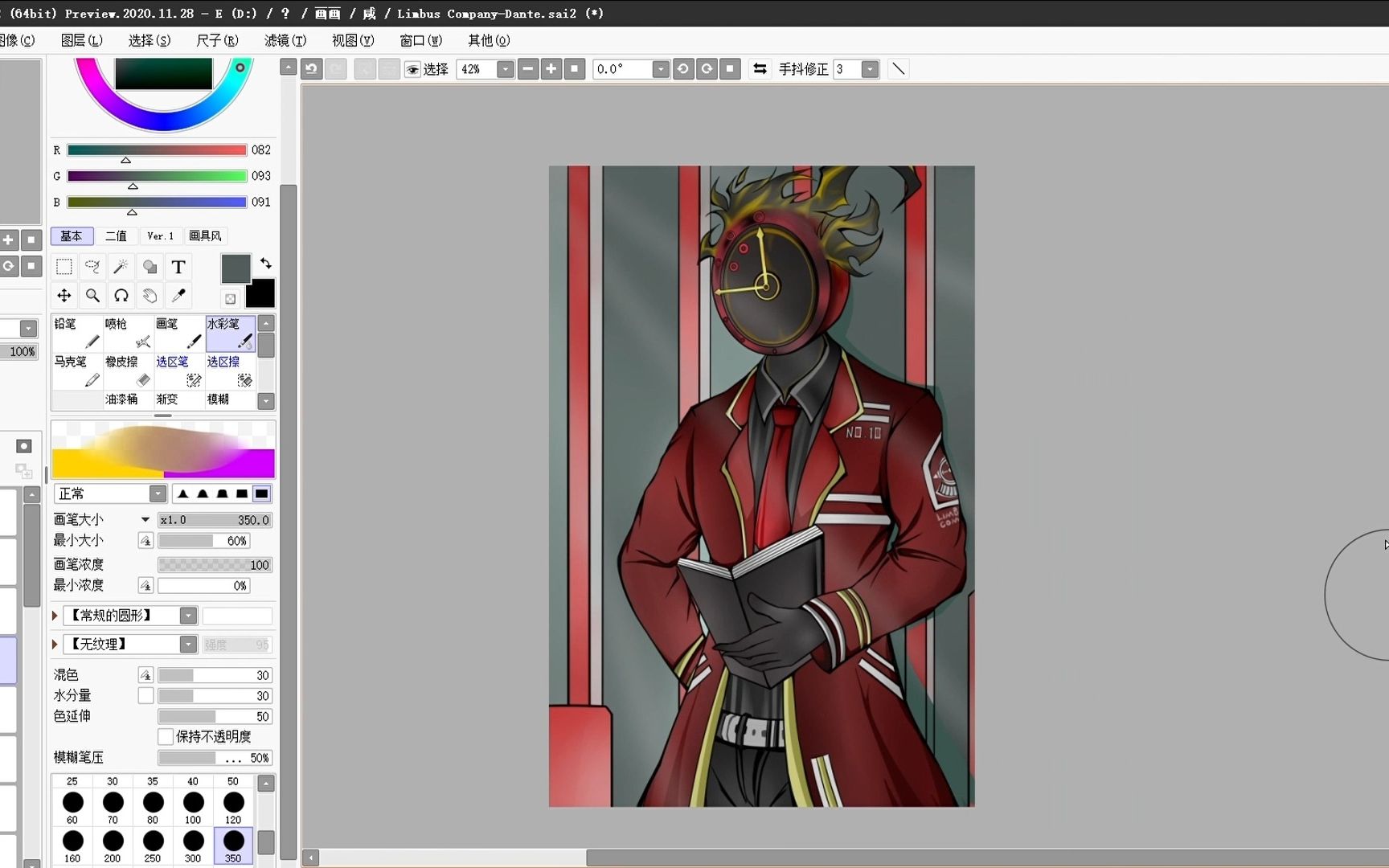Select the Rotate view tool

[121, 296]
